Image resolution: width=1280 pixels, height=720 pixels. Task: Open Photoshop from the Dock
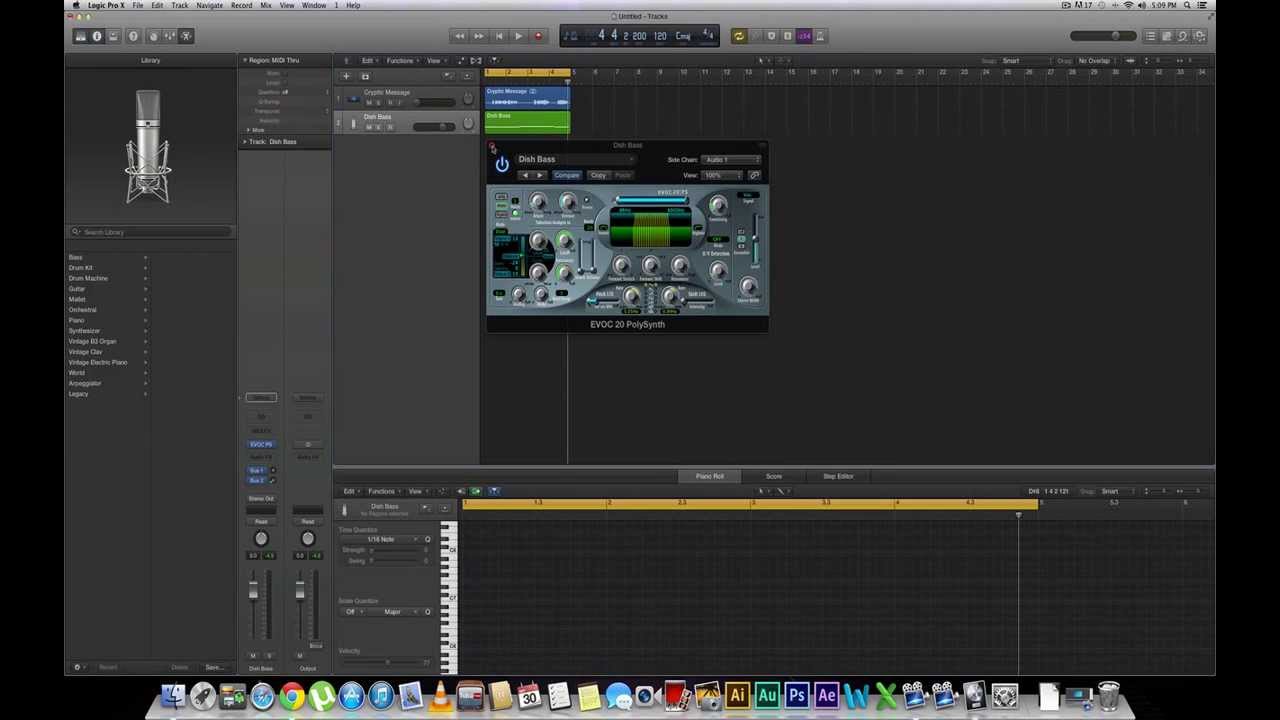tap(797, 695)
